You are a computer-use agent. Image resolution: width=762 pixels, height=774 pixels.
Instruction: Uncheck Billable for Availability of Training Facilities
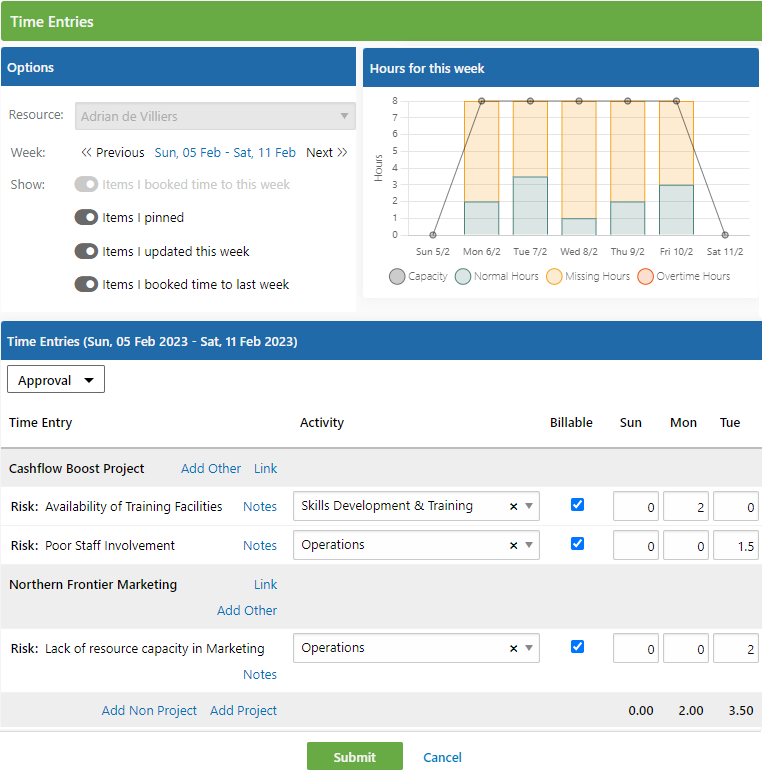(577, 504)
